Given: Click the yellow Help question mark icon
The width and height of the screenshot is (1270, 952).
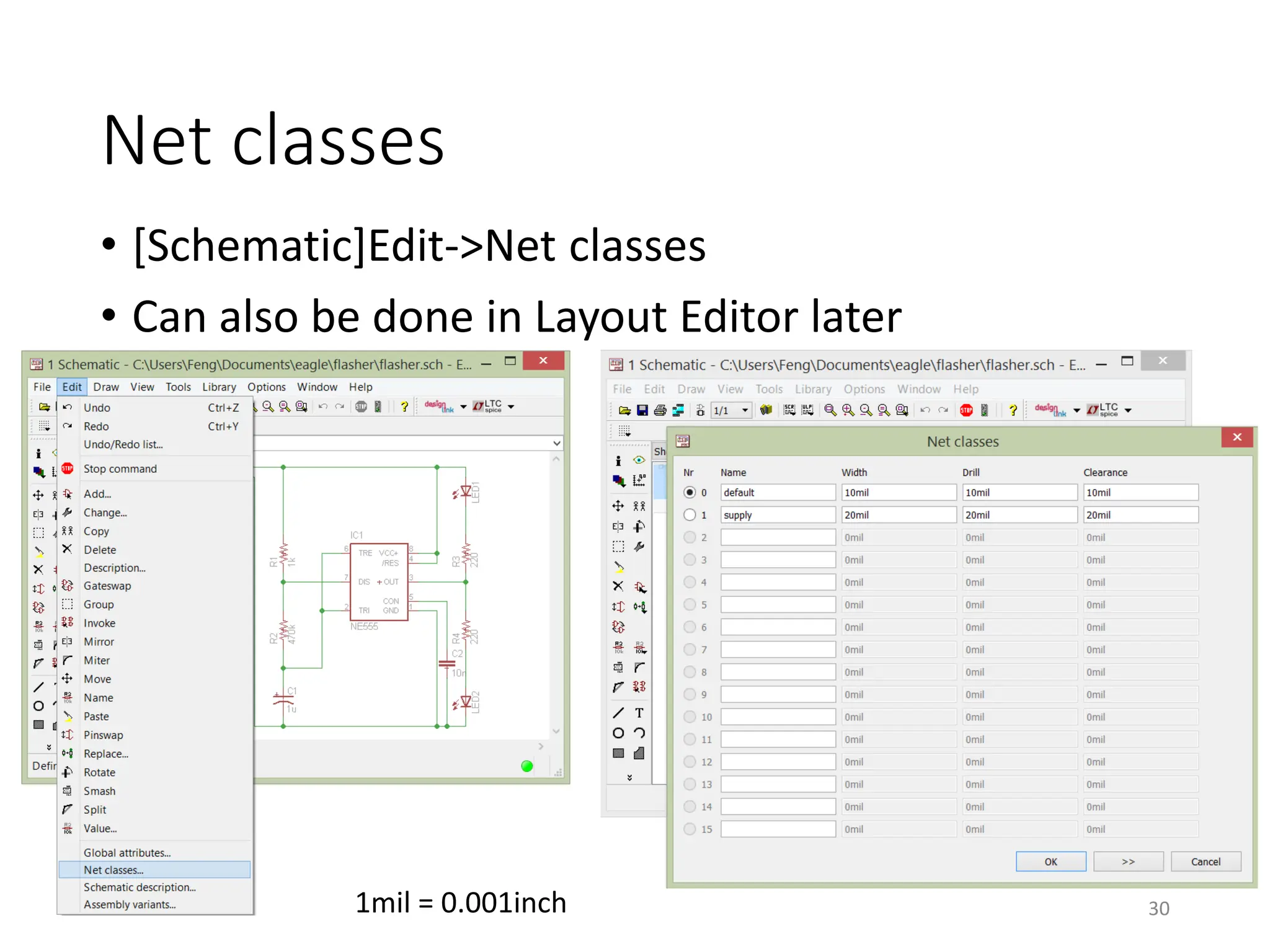Looking at the screenshot, I should pyautogui.click(x=1013, y=410).
